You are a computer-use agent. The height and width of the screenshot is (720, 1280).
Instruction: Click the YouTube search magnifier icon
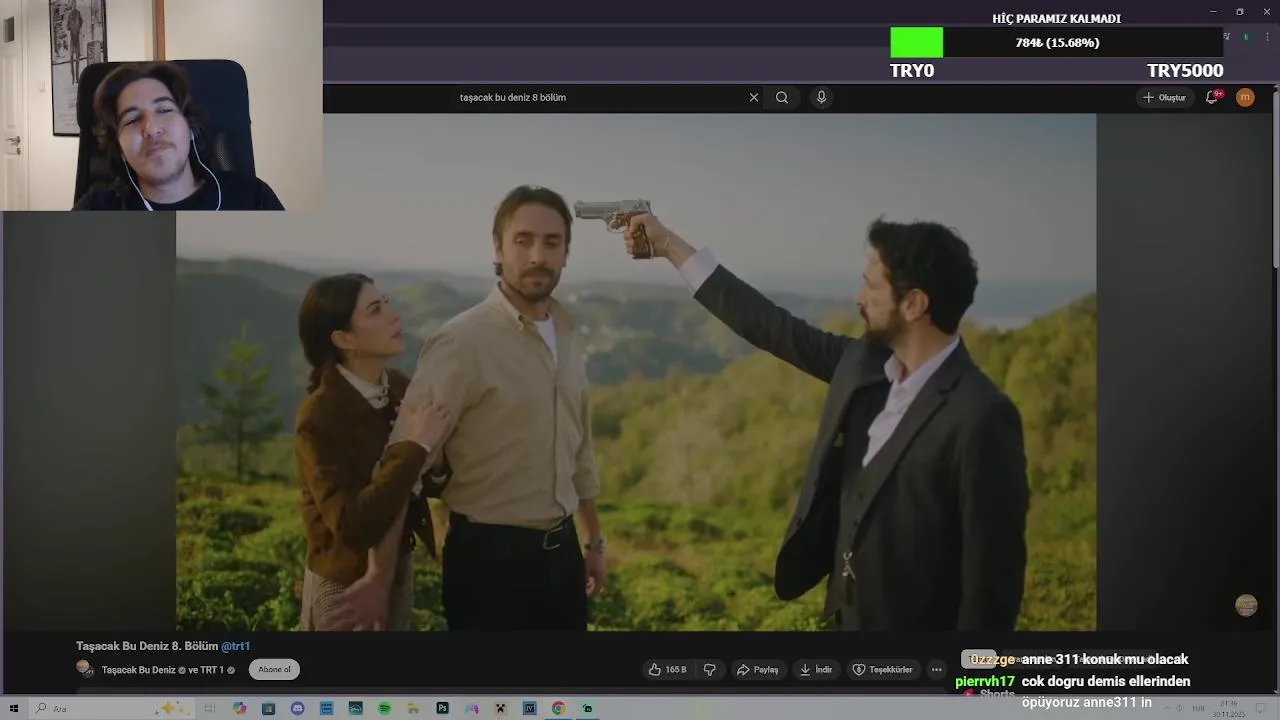coord(782,97)
